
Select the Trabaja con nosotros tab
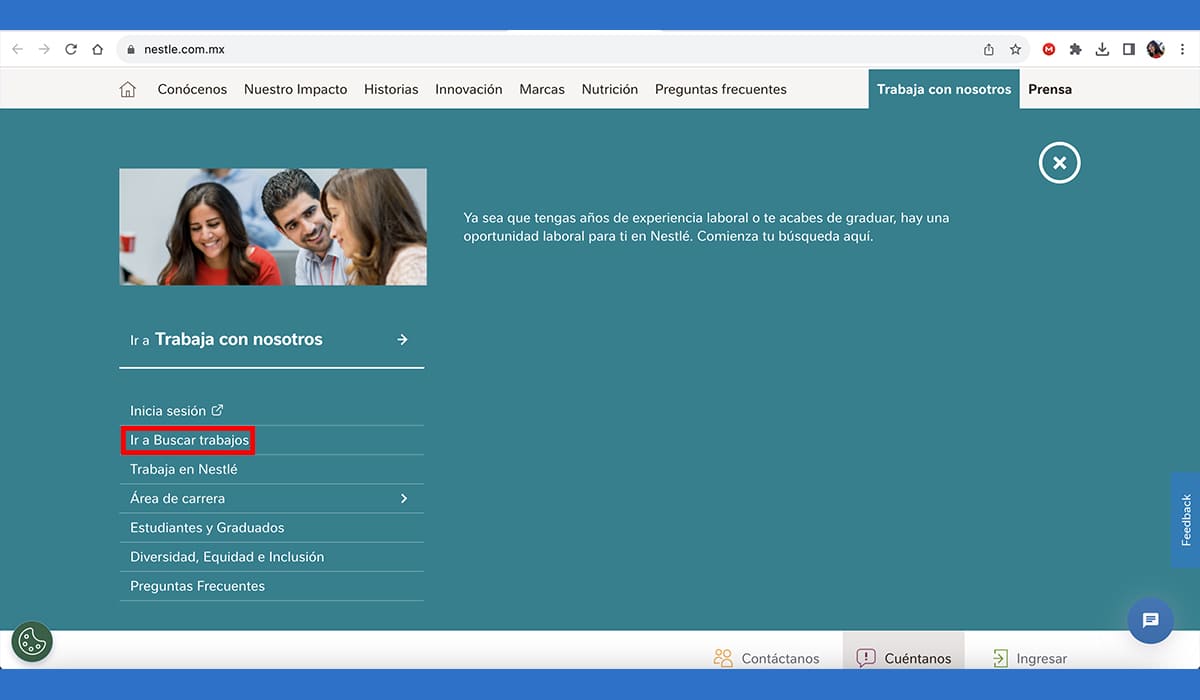944,89
